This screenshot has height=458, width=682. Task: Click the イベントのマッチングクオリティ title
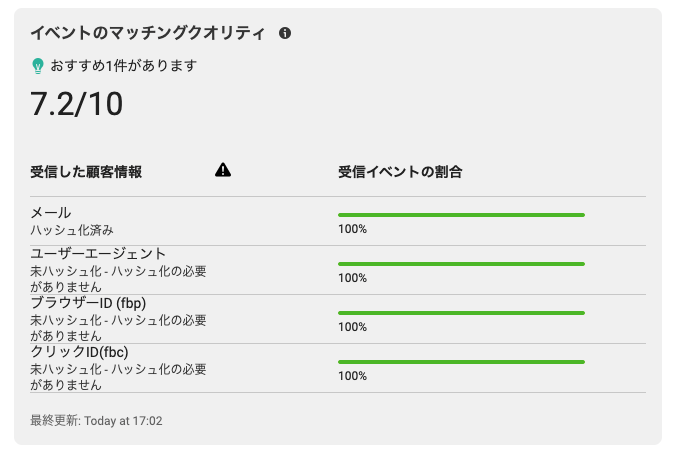tap(147, 33)
